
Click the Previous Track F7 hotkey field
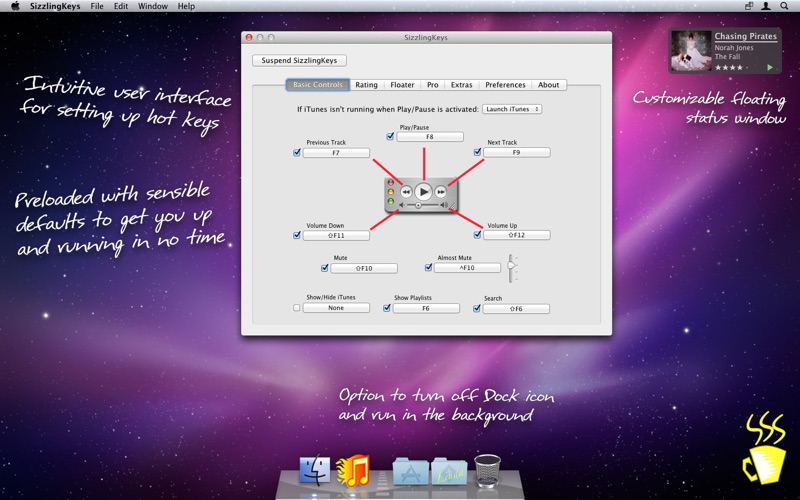336,153
